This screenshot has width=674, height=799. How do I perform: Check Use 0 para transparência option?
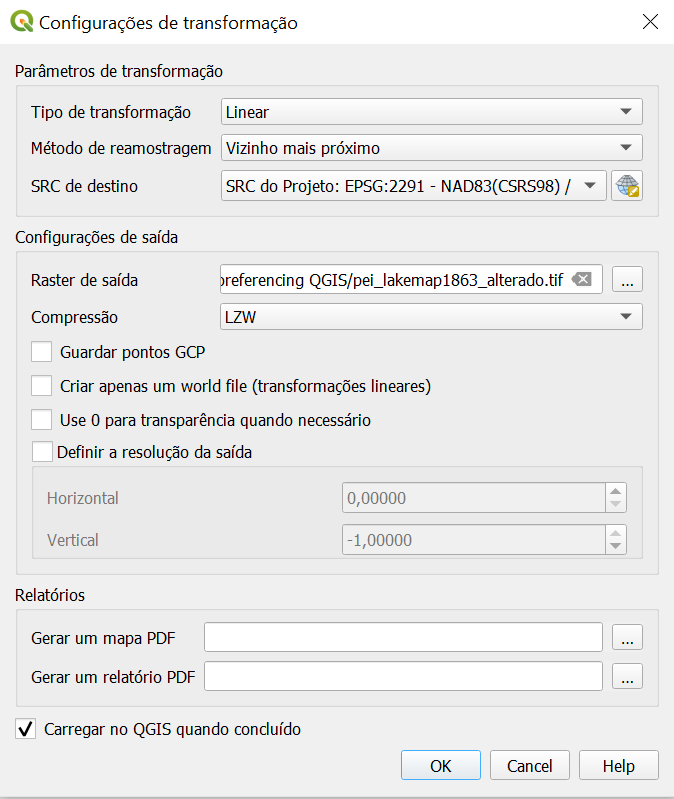[42, 420]
